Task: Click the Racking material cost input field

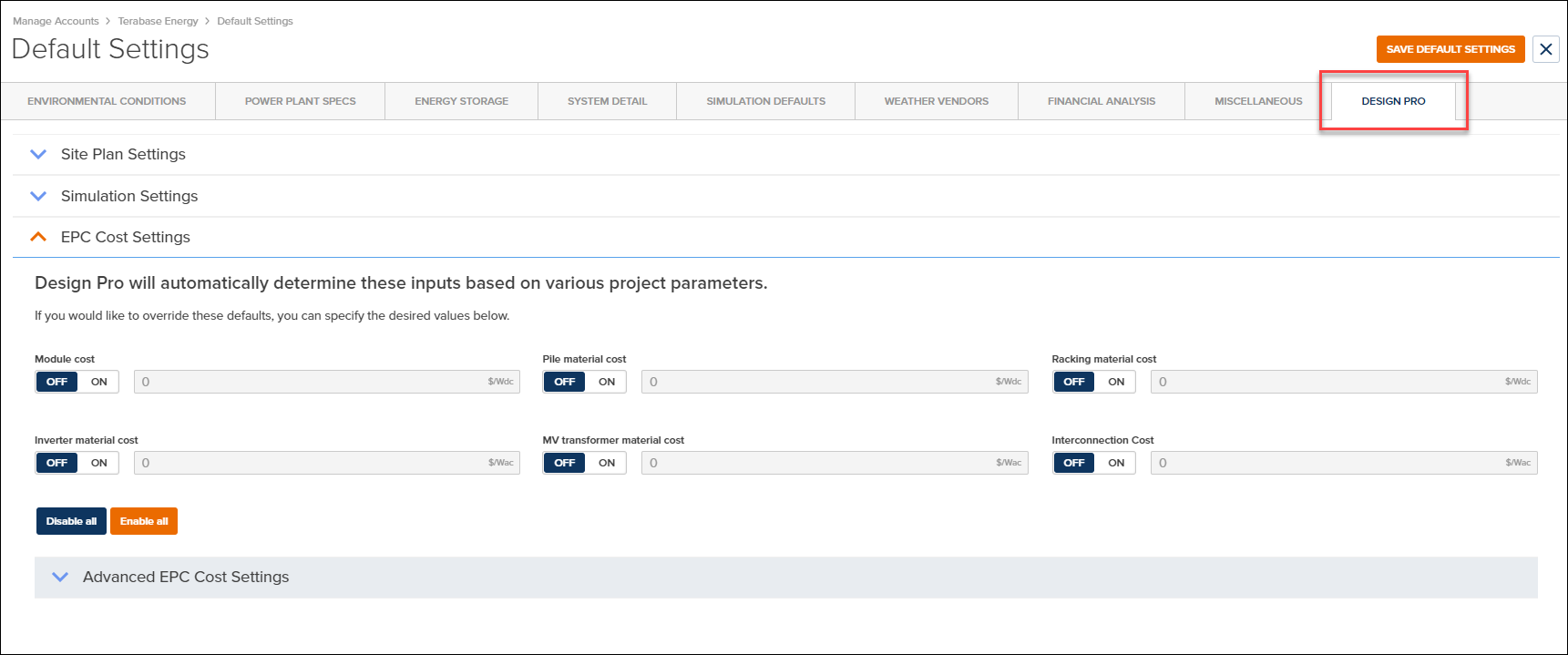Action: pyautogui.click(x=1344, y=382)
